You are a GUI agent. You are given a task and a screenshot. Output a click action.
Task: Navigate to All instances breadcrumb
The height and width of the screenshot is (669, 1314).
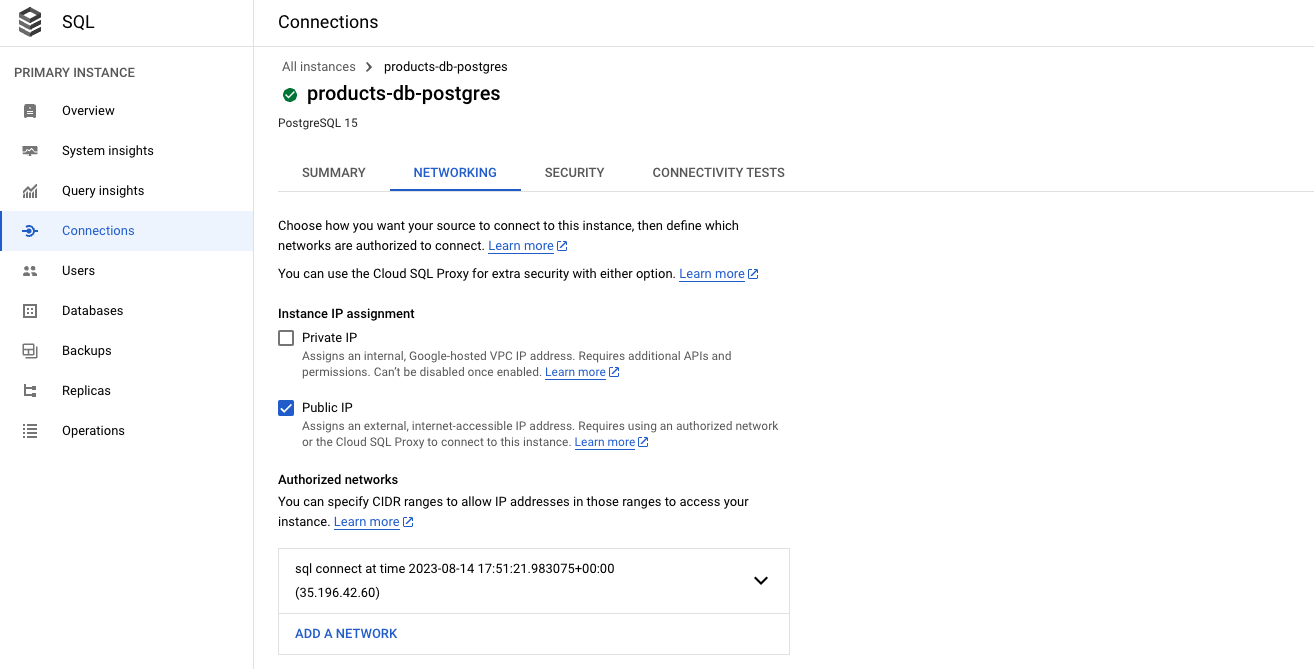point(318,67)
